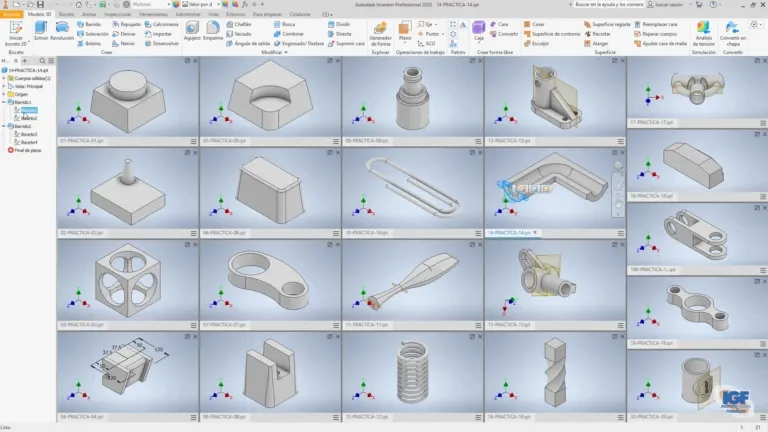This screenshot has width=768, height=432.
Task: Switch to the Herramientas ribbon tab
Action: tap(153, 14)
